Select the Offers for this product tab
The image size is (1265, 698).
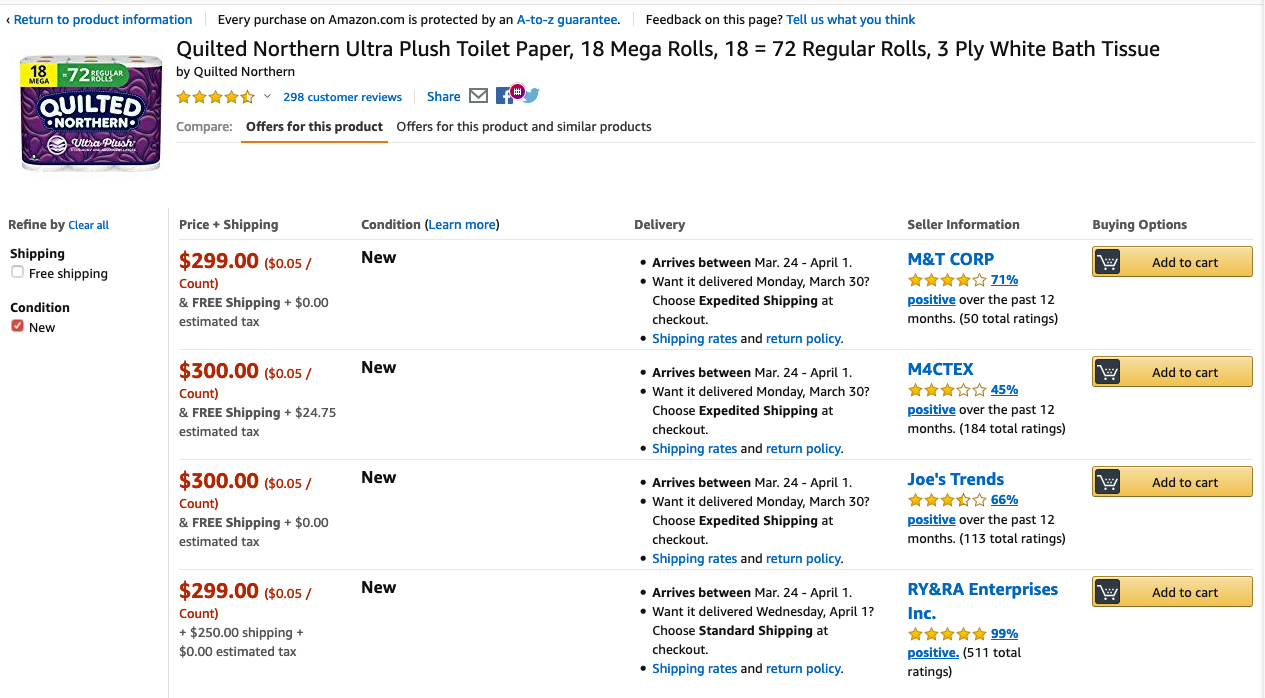pyautogui.click(x=314, y=127)
